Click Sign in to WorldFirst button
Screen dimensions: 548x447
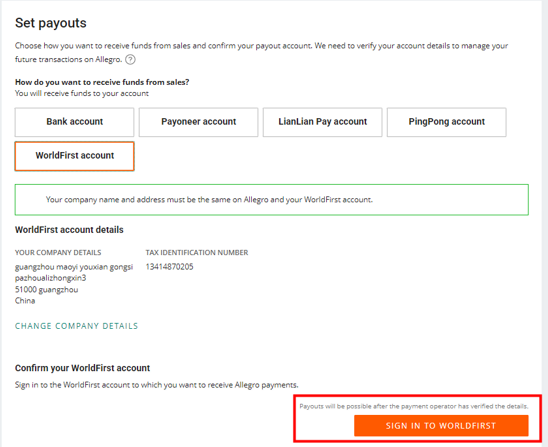coord(441,426)
